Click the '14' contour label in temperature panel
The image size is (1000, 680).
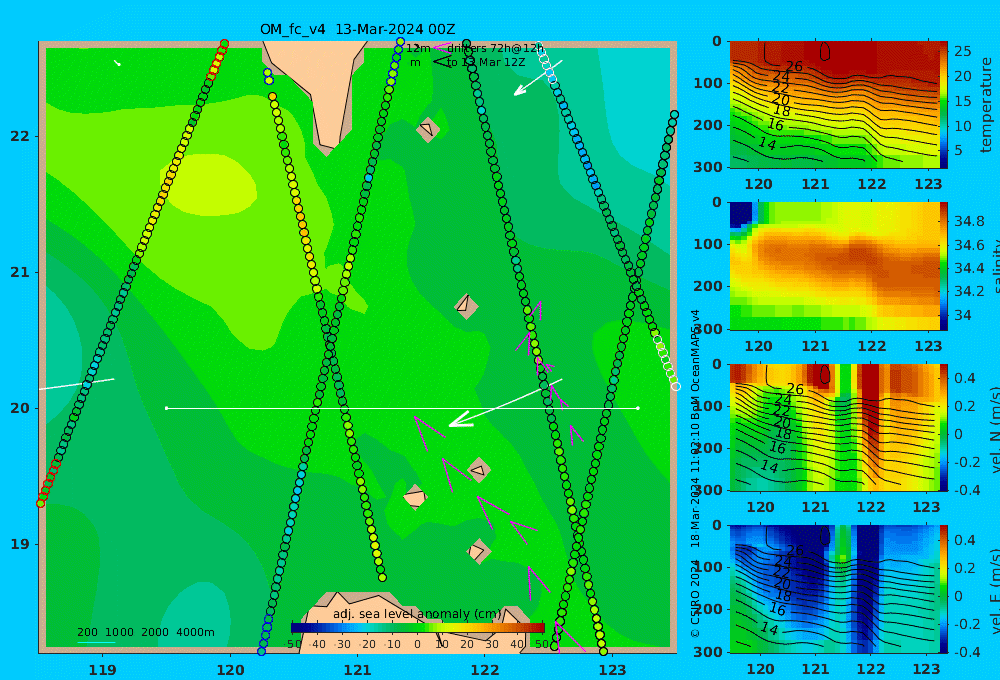click(x=767, y=144)
